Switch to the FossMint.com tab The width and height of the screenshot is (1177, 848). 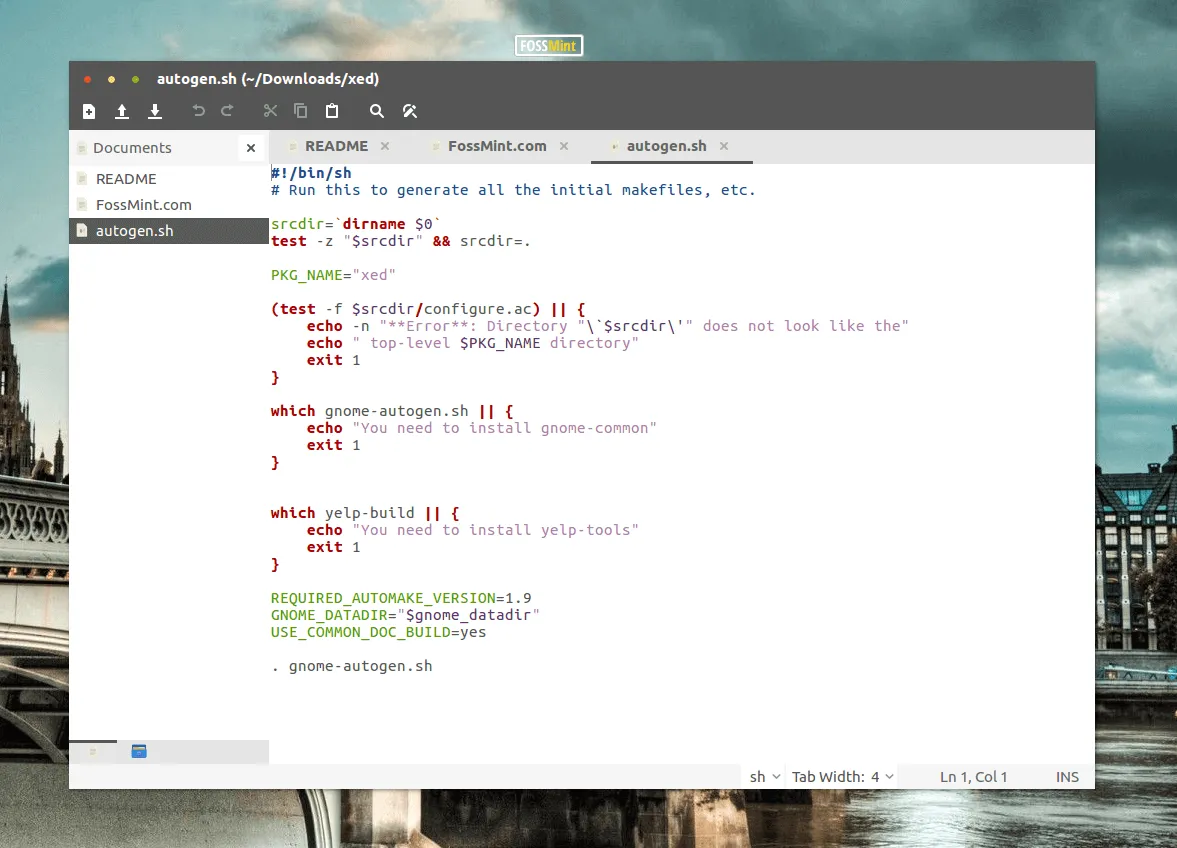498,145
